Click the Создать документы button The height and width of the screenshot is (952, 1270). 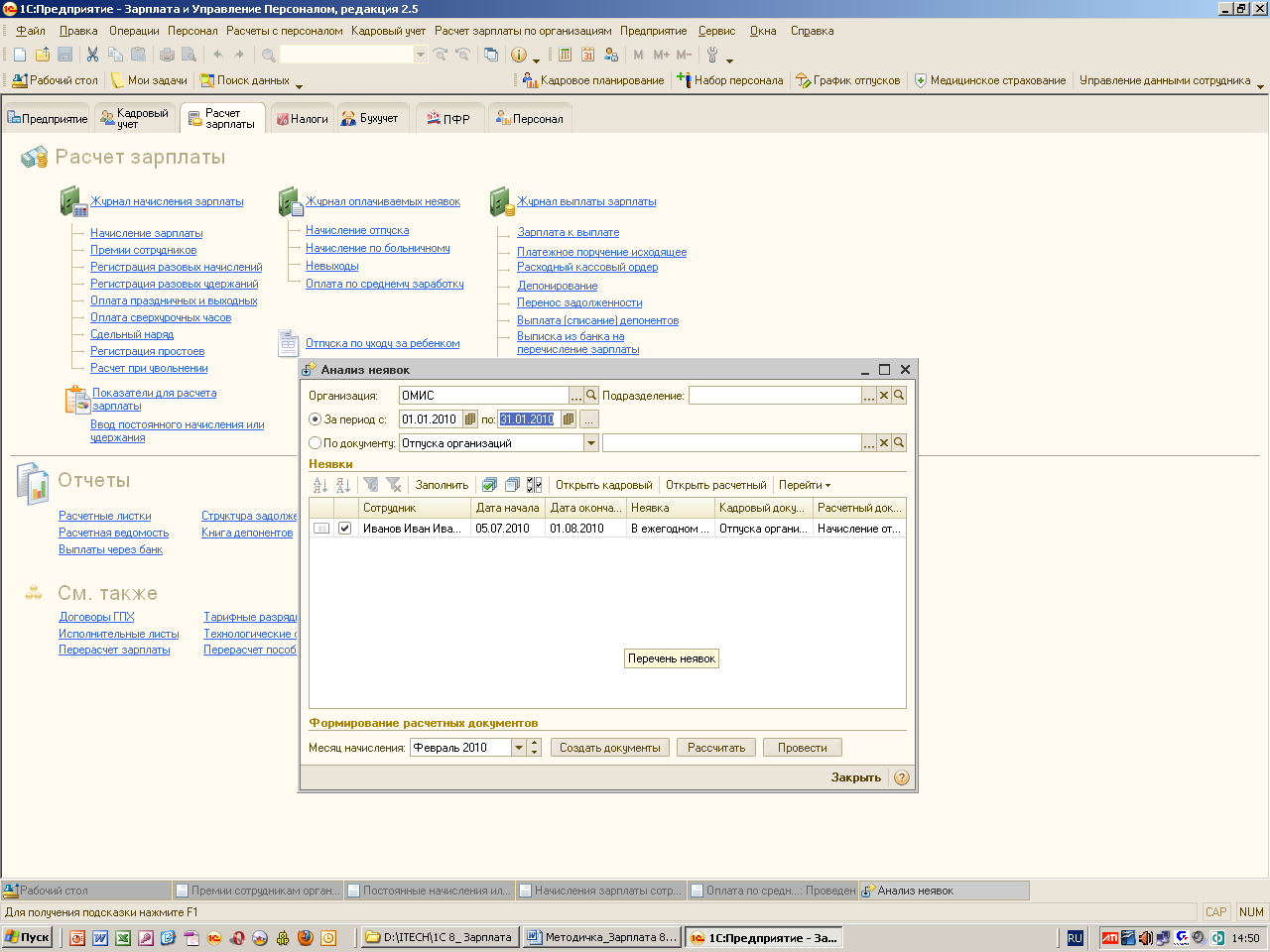pos(610,748)
